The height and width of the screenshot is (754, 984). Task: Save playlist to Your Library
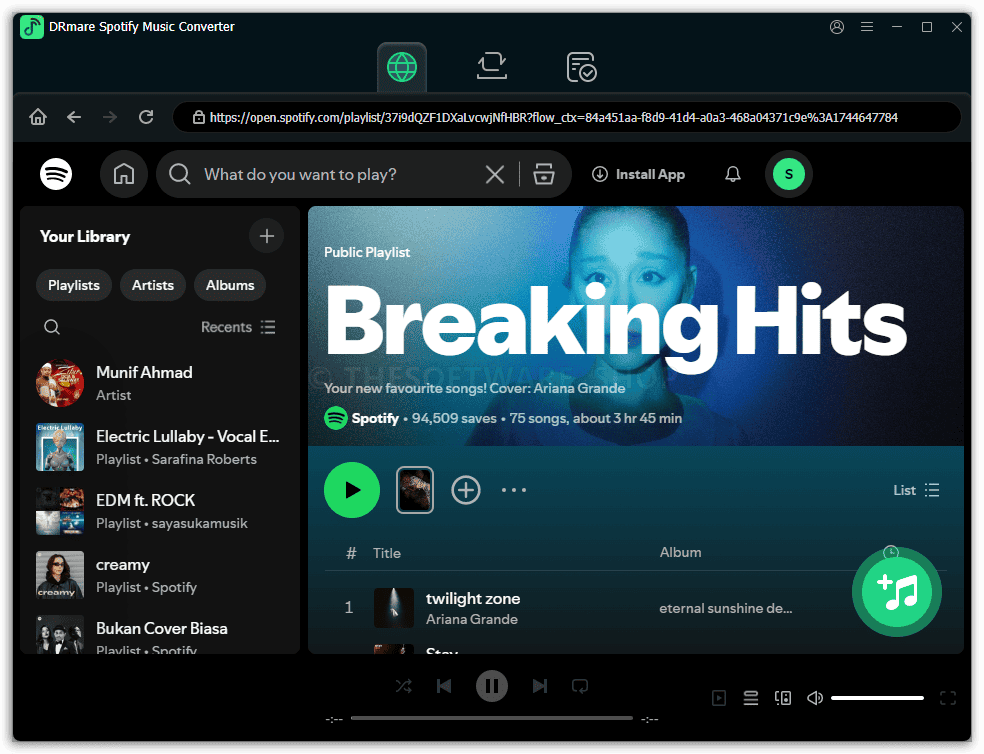point(466,490)
